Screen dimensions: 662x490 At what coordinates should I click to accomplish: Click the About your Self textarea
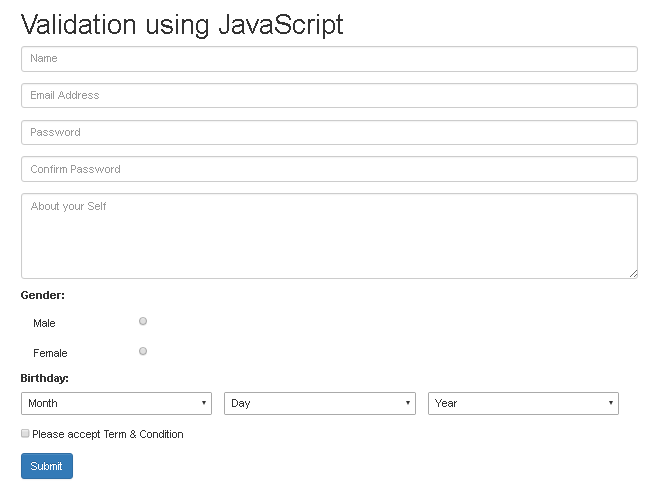[x=329, y=236]
